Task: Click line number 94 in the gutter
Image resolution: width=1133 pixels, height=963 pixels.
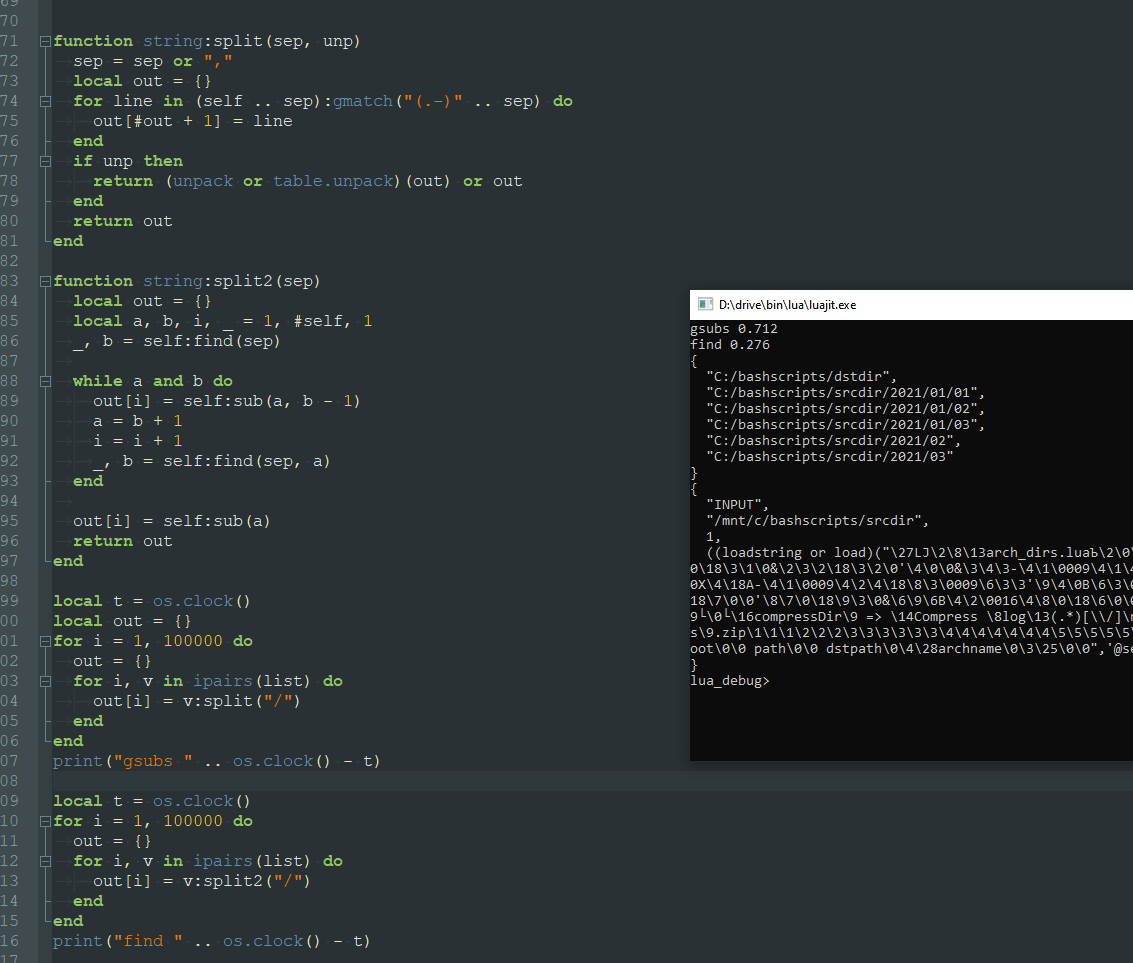Action: coord(9,501)
